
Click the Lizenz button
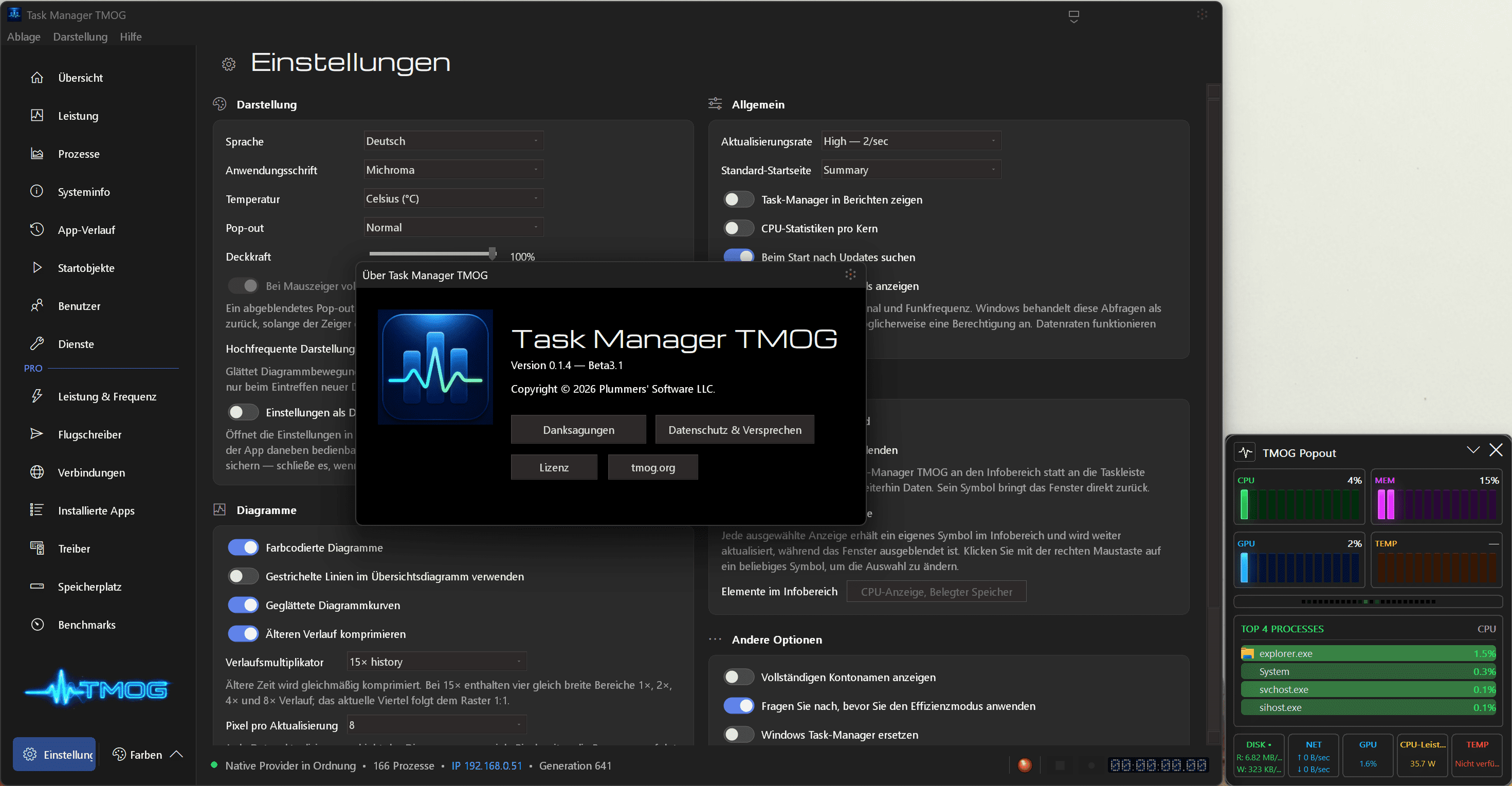point(554,467)
